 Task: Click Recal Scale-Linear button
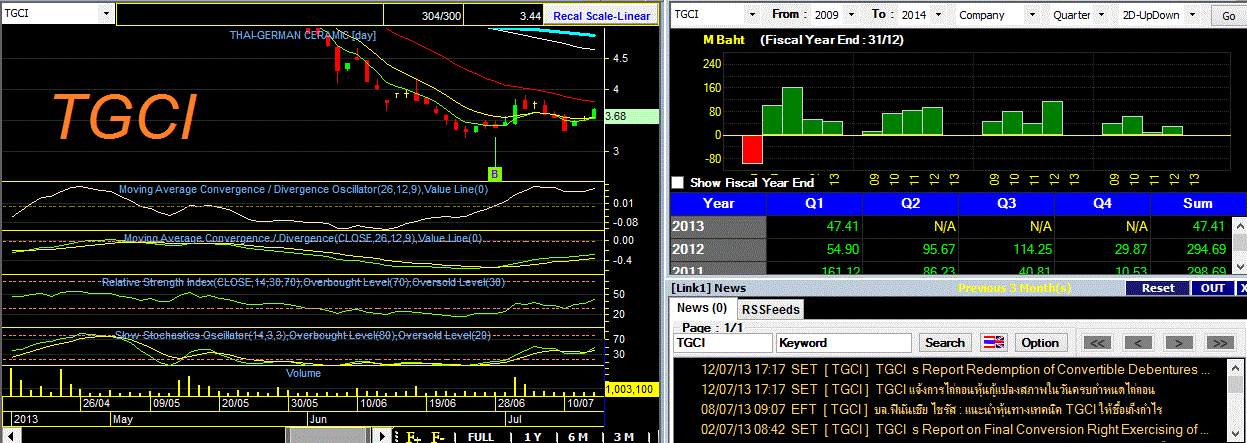coord(601,16)
